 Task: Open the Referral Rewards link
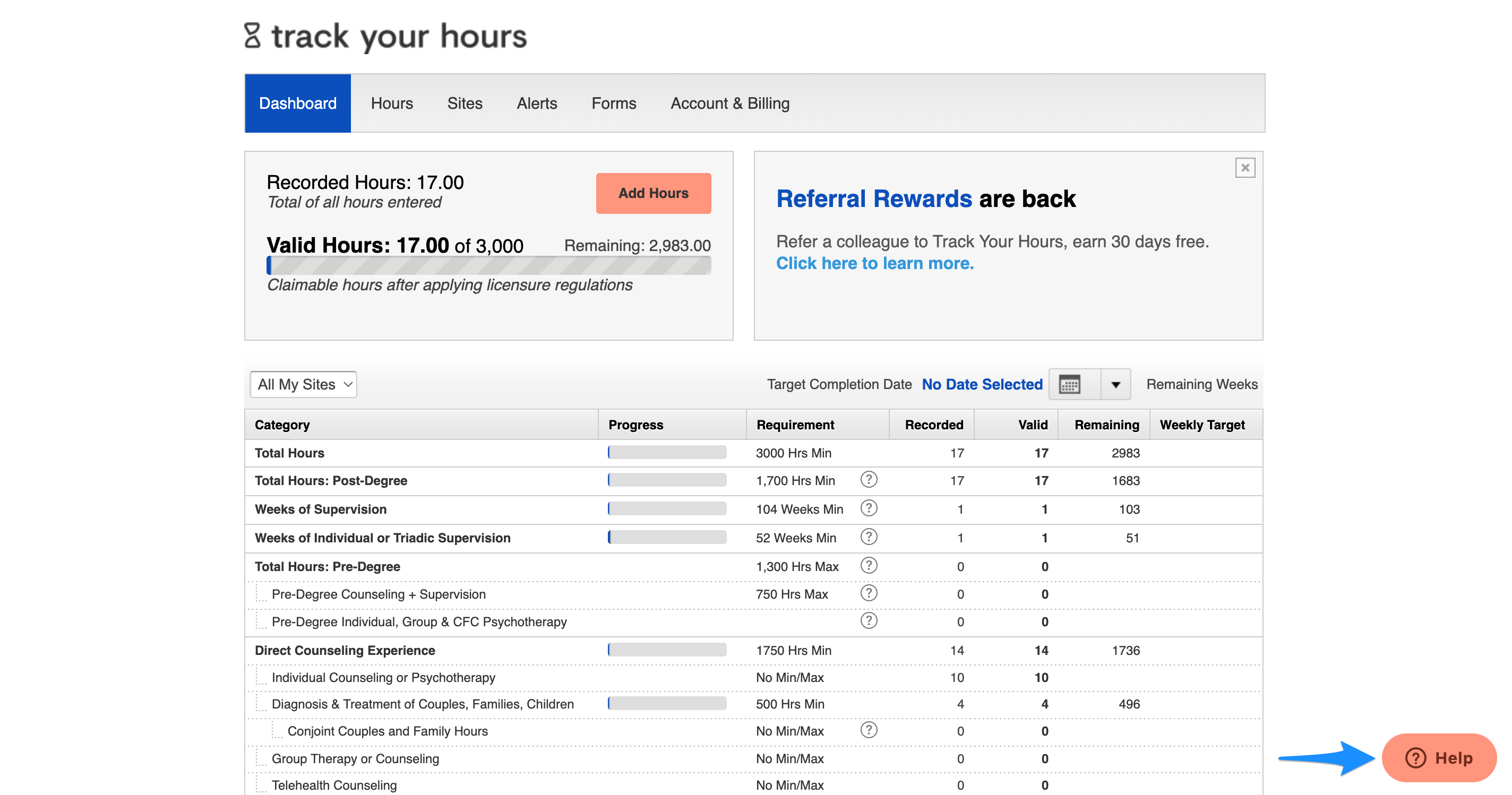coord(874,199)
